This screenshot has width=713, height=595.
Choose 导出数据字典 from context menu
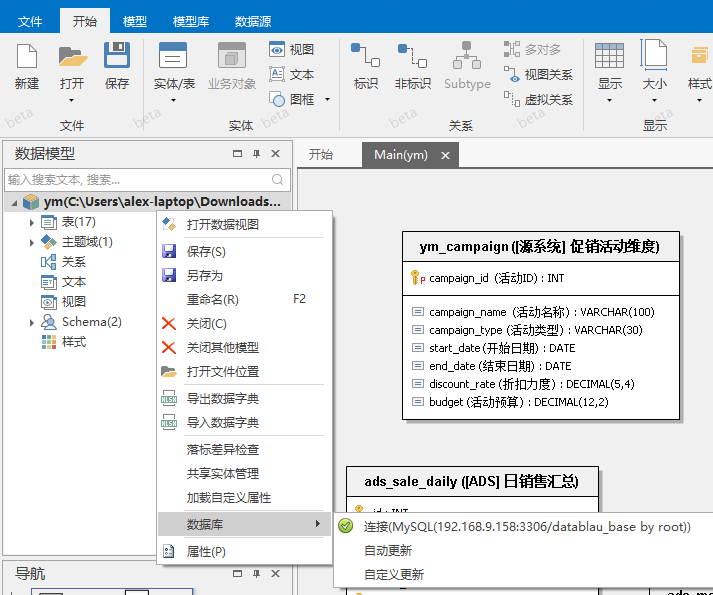tap(245, 399)
